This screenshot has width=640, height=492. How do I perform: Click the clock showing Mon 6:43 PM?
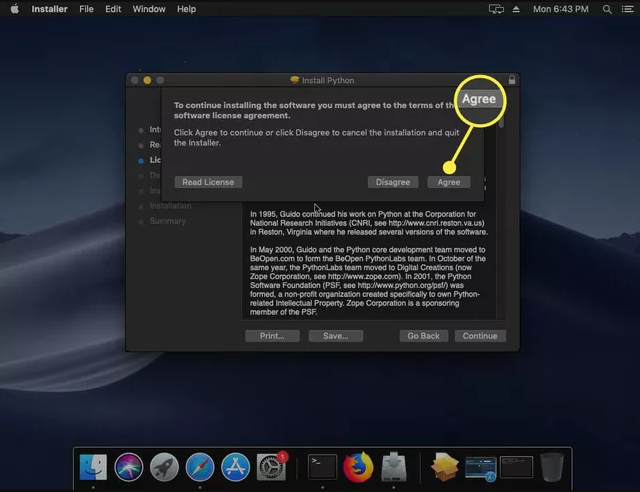(x=560, y=9)
